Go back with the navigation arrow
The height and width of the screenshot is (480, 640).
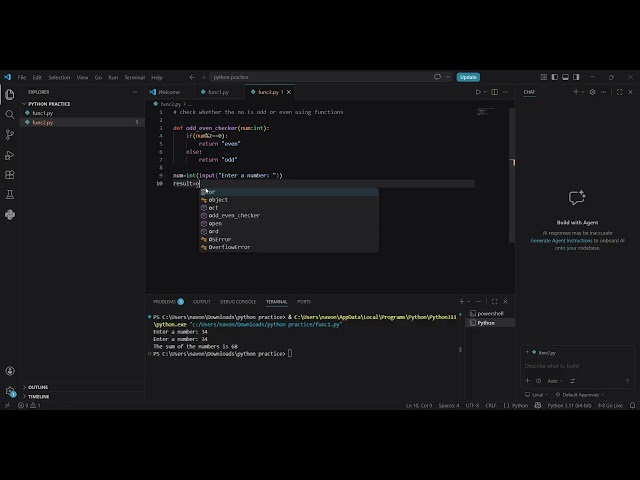click(x=192, y=77)
